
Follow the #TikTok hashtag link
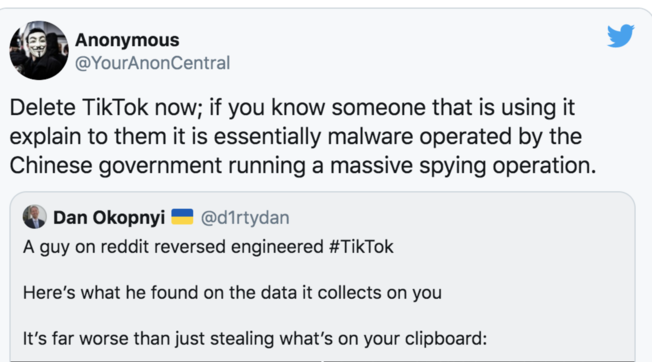(x=361, y=247)
